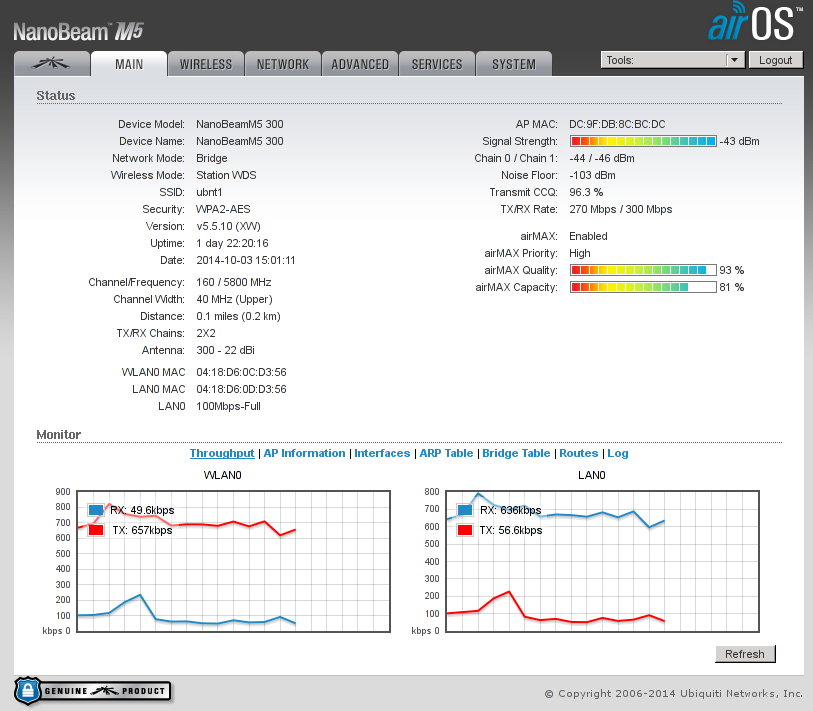813x711 pixels.
Task: Click the Refresh button
Action: coord(745,654)
